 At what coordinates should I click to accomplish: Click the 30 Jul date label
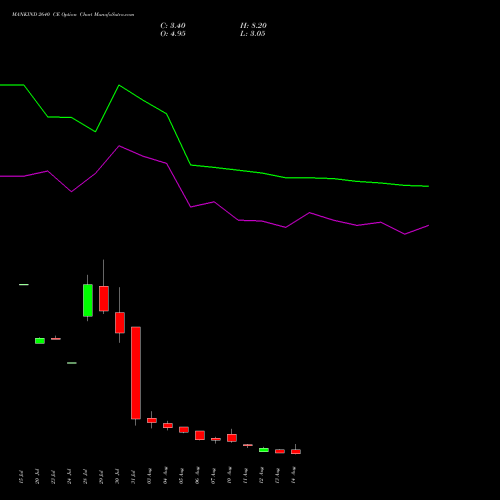tap(117, 477)
